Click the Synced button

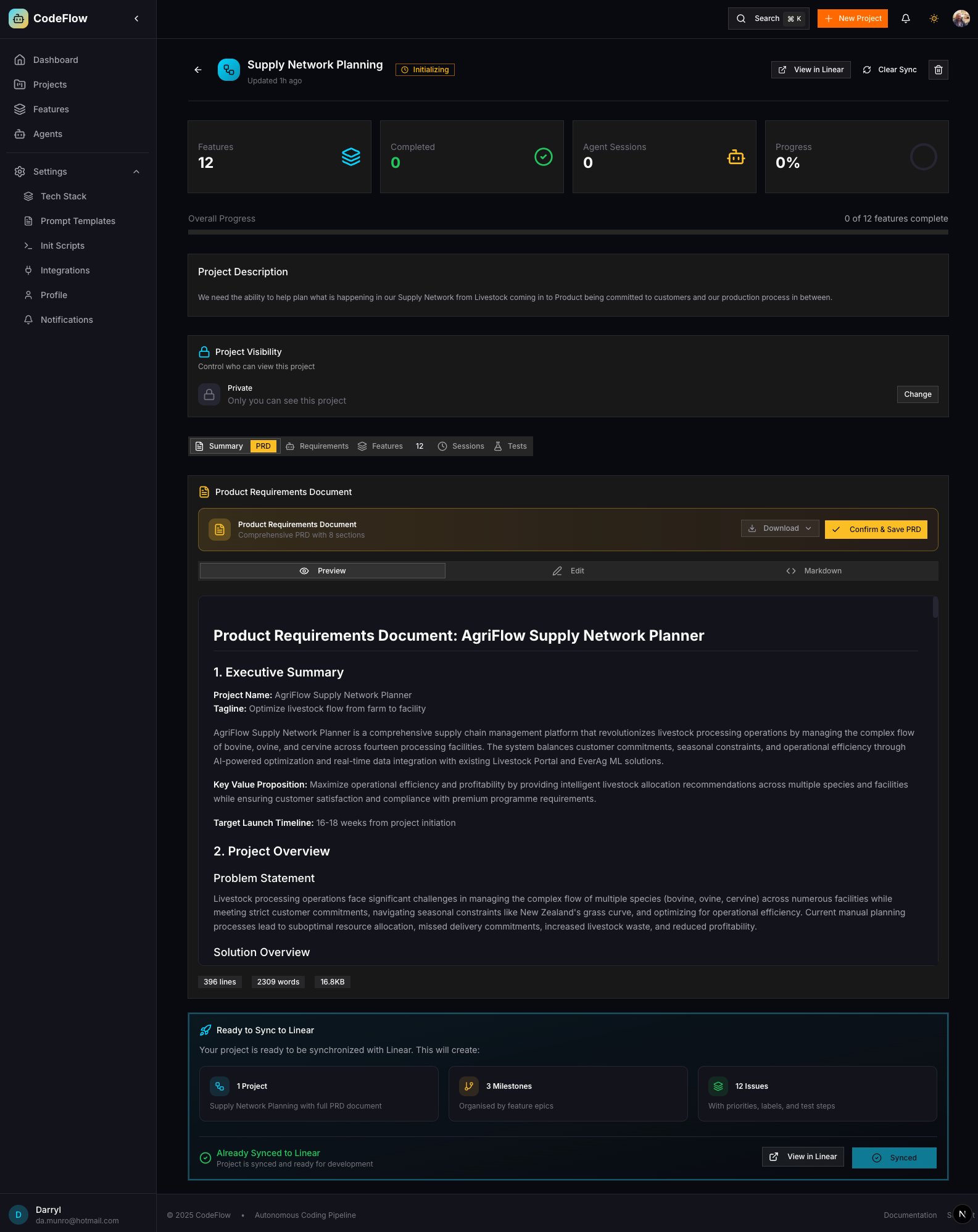click(x=894, y=1158)
